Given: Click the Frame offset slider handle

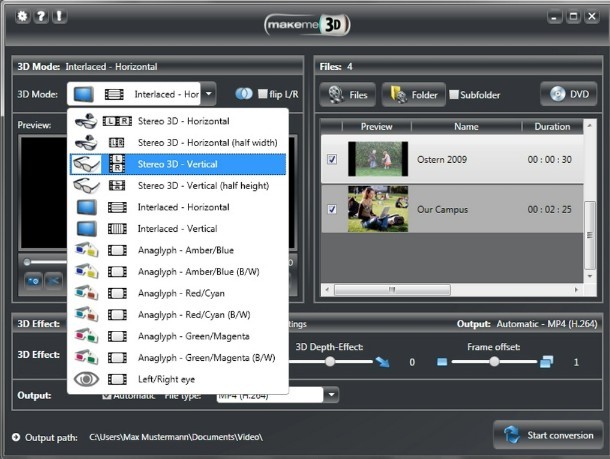Looking at the screenshot, I should click(494, 362).
